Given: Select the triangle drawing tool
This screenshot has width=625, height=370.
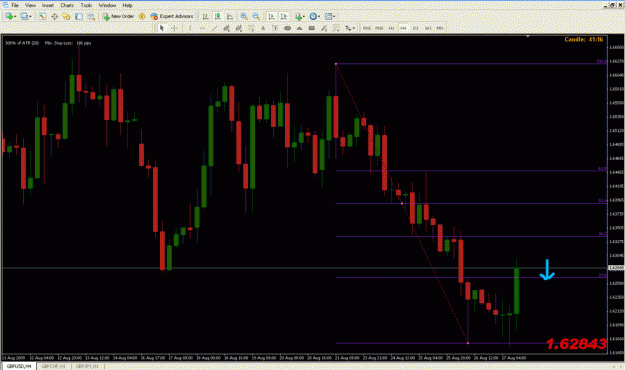Looking at the screenshot, I should click(300, 28).
